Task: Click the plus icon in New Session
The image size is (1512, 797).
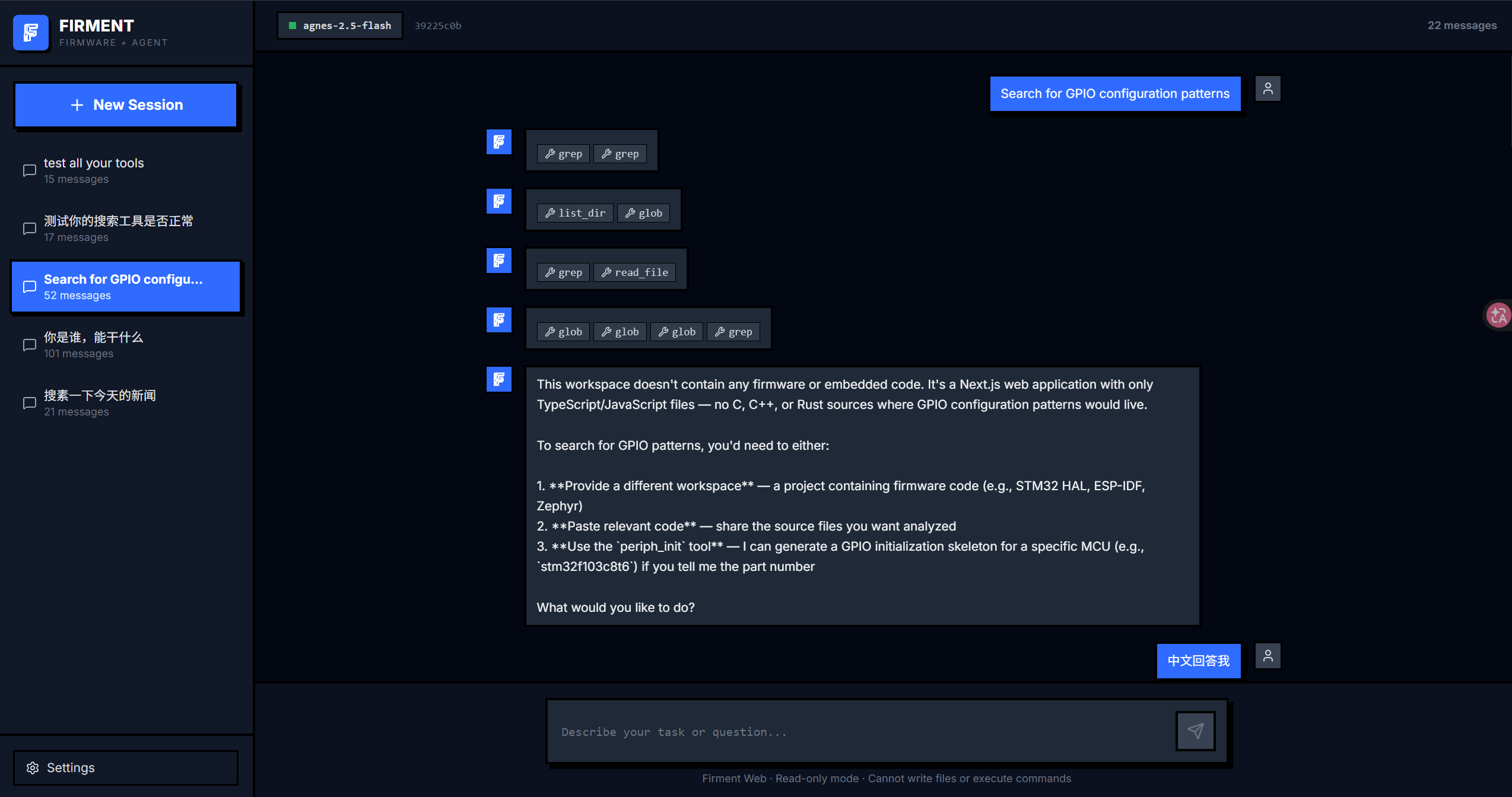Action: (77, 105)
